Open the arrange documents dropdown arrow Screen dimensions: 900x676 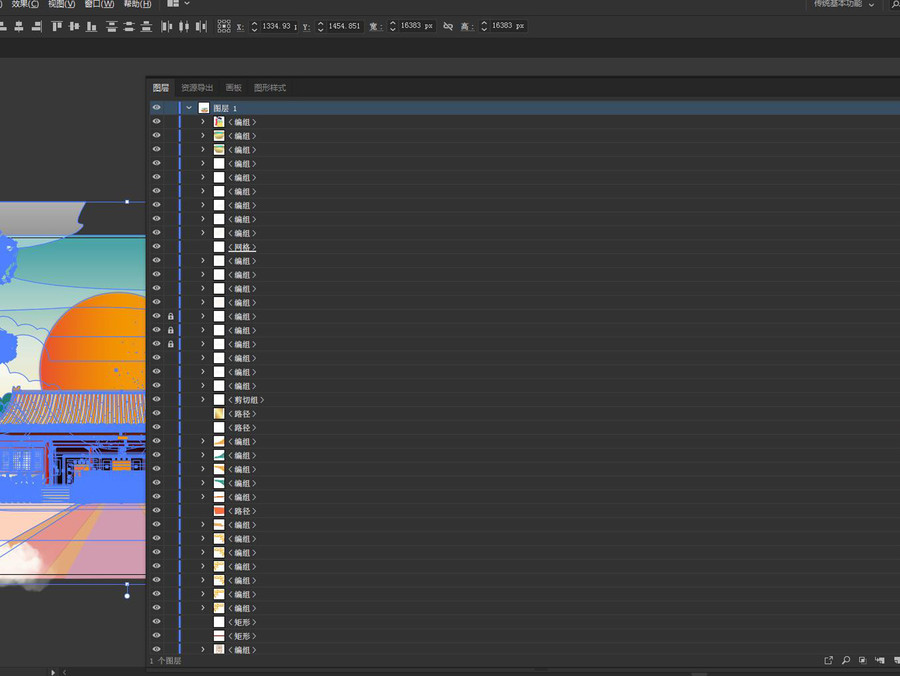click(x=187, y=3)
